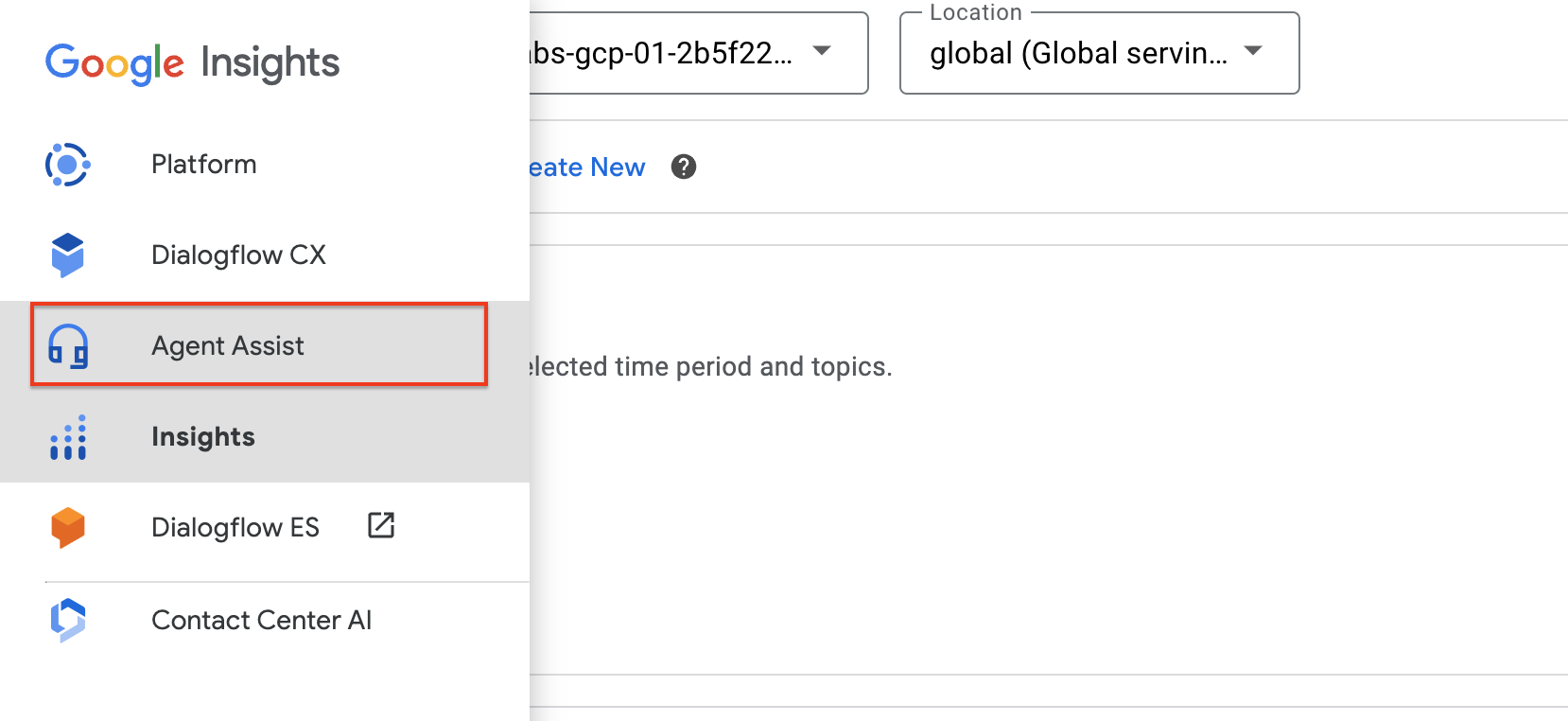Click the Google Insights logo

pos(192,62)
